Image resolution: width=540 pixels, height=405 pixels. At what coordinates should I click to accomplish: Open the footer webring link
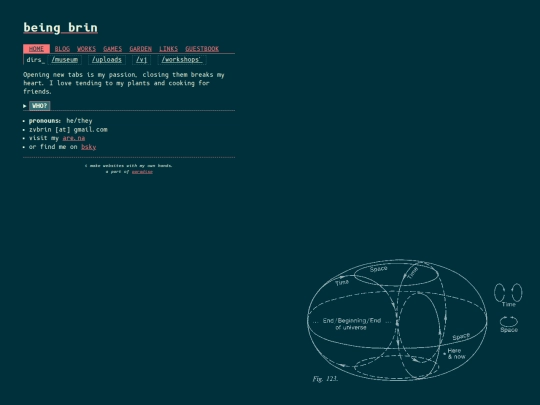point(142,172)
